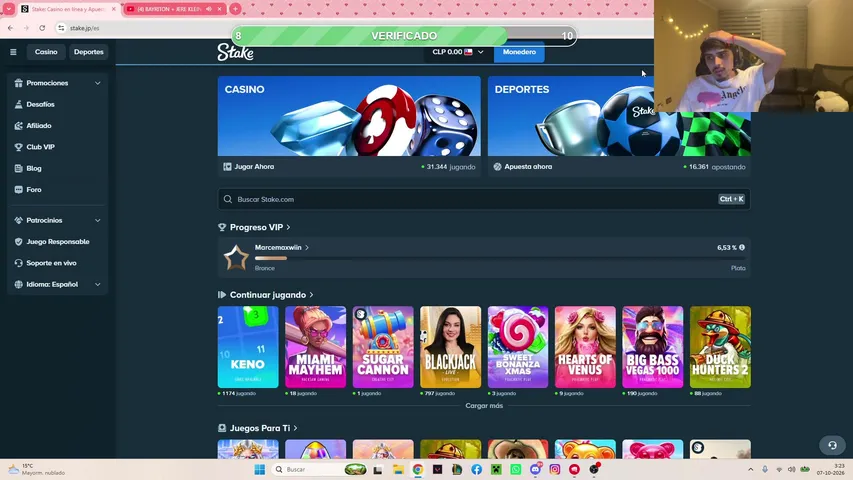Open the Sugar Cannon game thumbnail
The width and height of the screenshot is (853, 480).
tap(383, 347)
